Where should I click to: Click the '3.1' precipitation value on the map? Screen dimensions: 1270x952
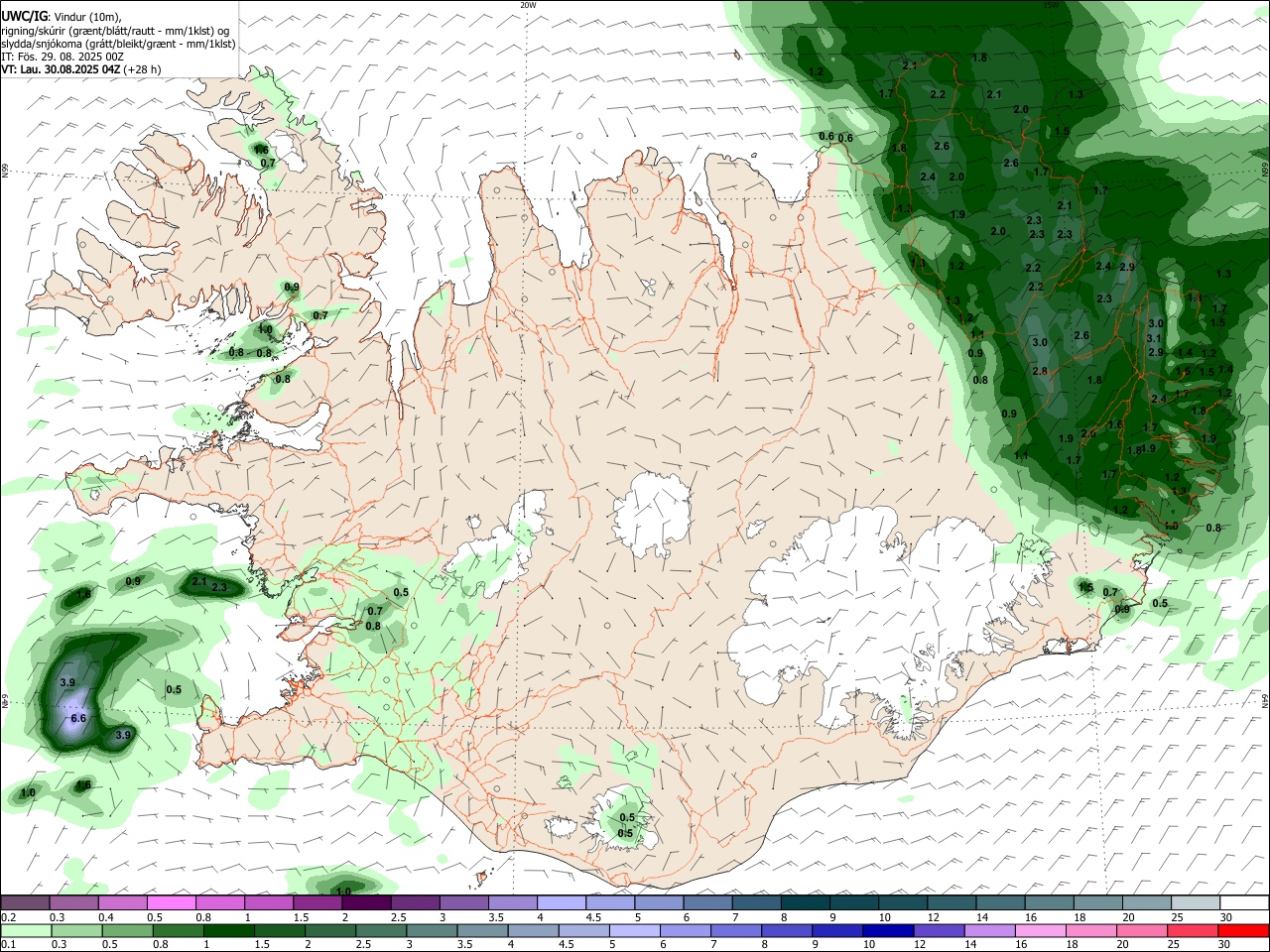point(1153,338)
